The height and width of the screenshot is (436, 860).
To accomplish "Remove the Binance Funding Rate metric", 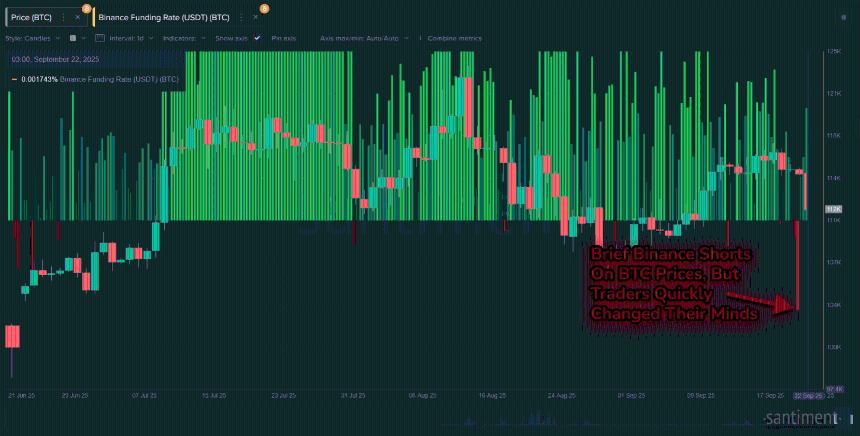I will (255, 18).
